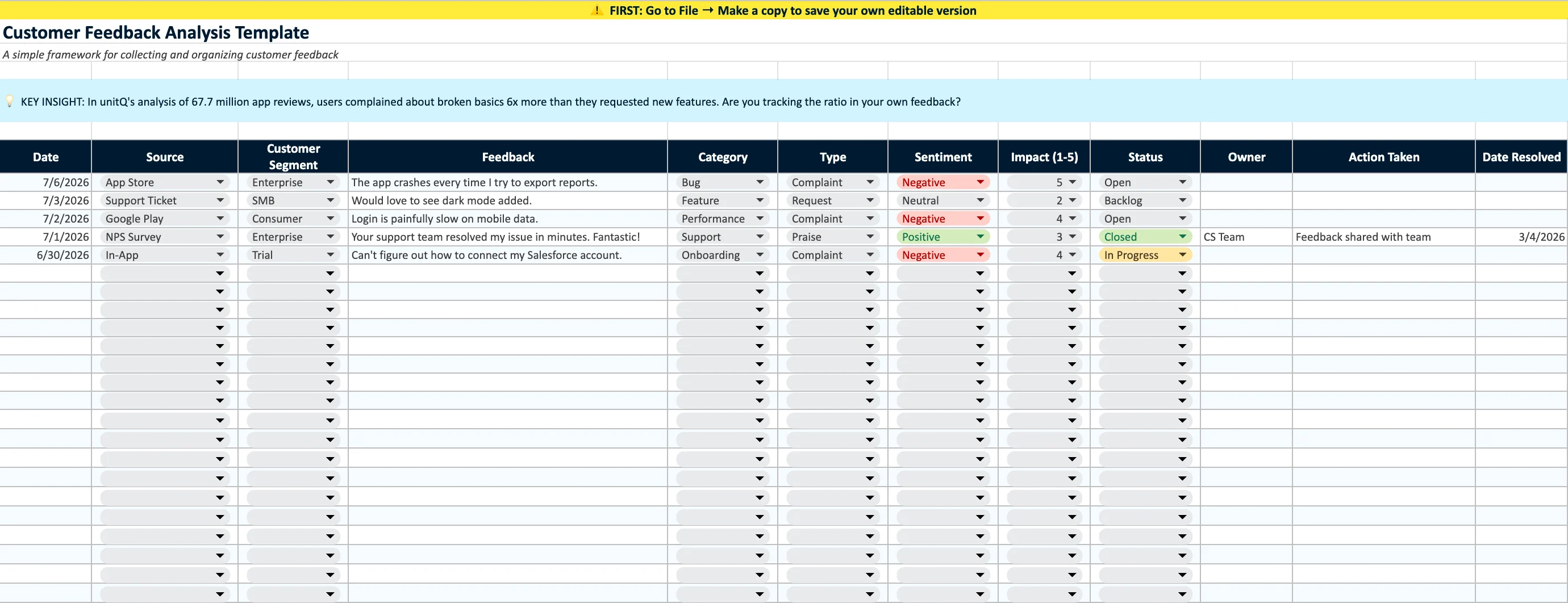Select the login slow on mobile data feedback
1568x603 pixels.
[x=508, y=219]
